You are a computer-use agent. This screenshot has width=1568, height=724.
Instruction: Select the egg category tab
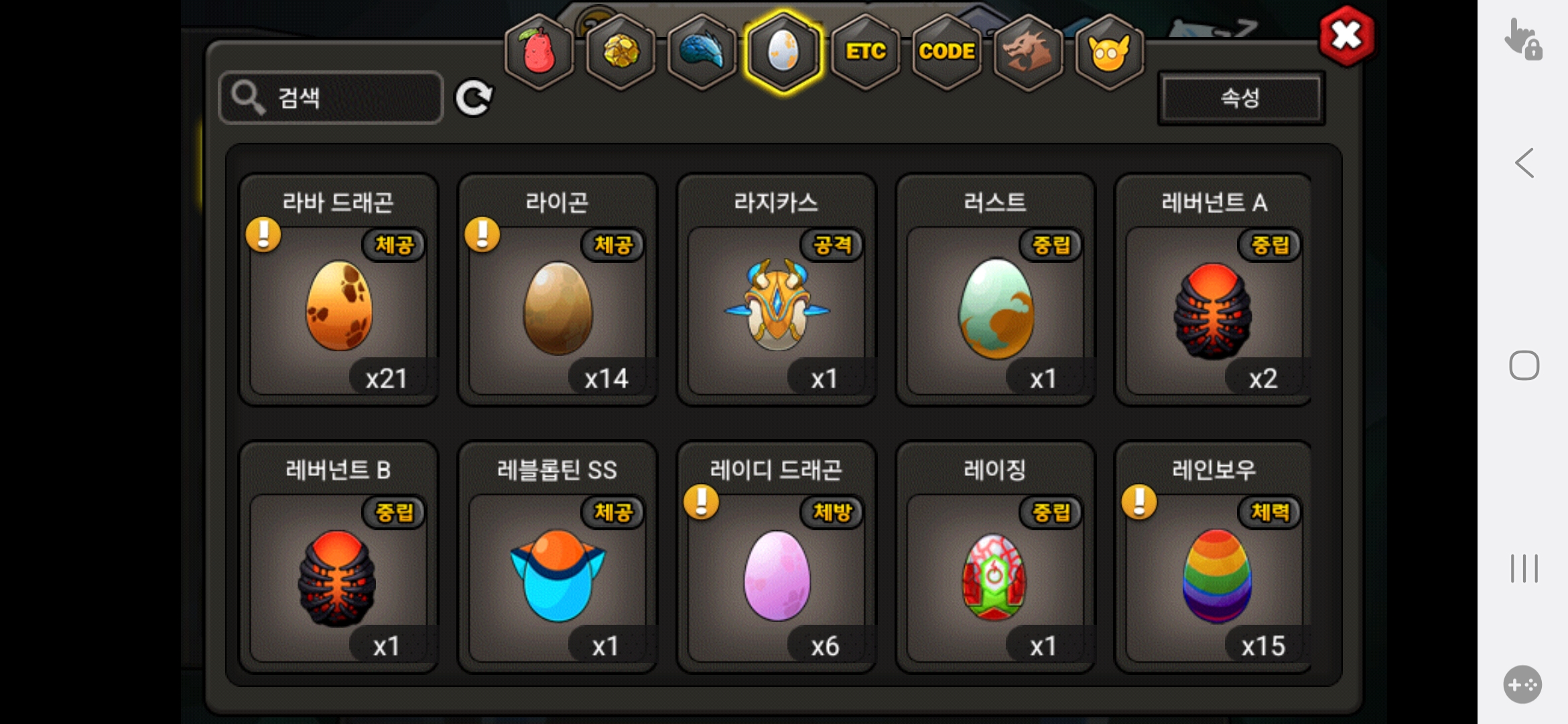(x=783, y=52)
